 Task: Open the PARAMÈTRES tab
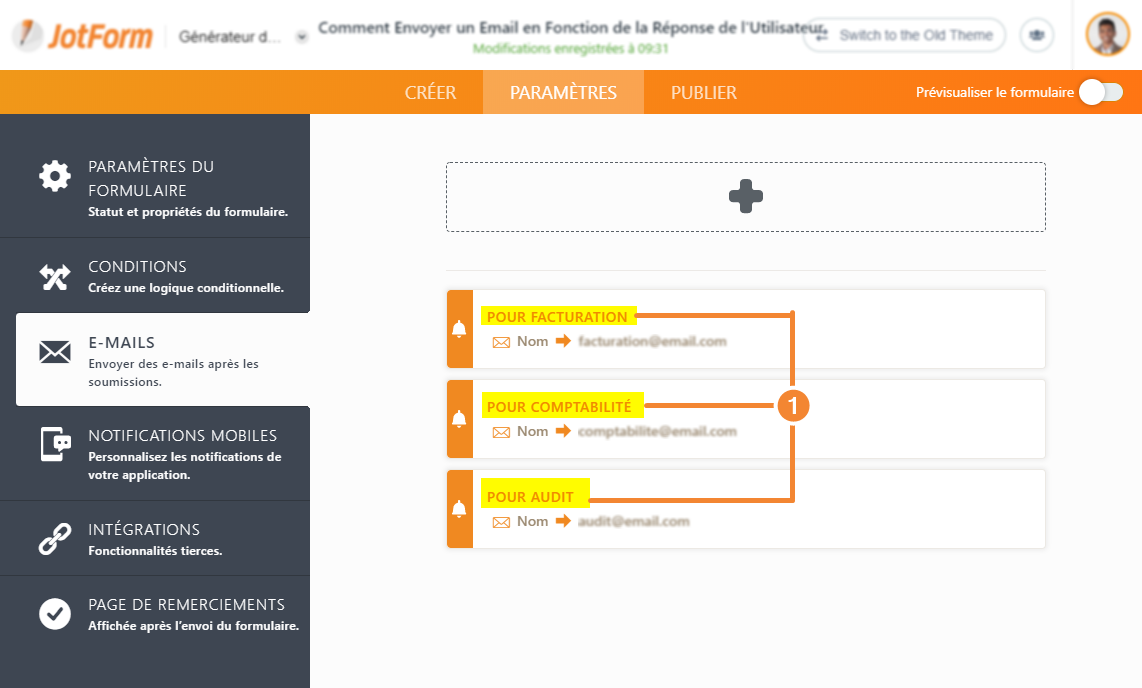[563, 93]
